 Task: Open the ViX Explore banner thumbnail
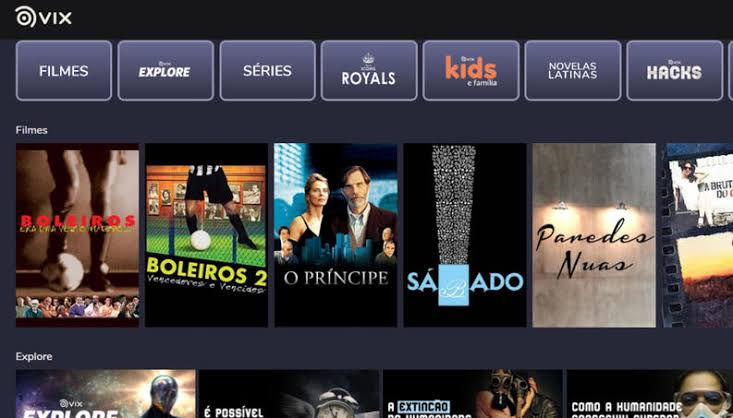[x=106, y=394]
